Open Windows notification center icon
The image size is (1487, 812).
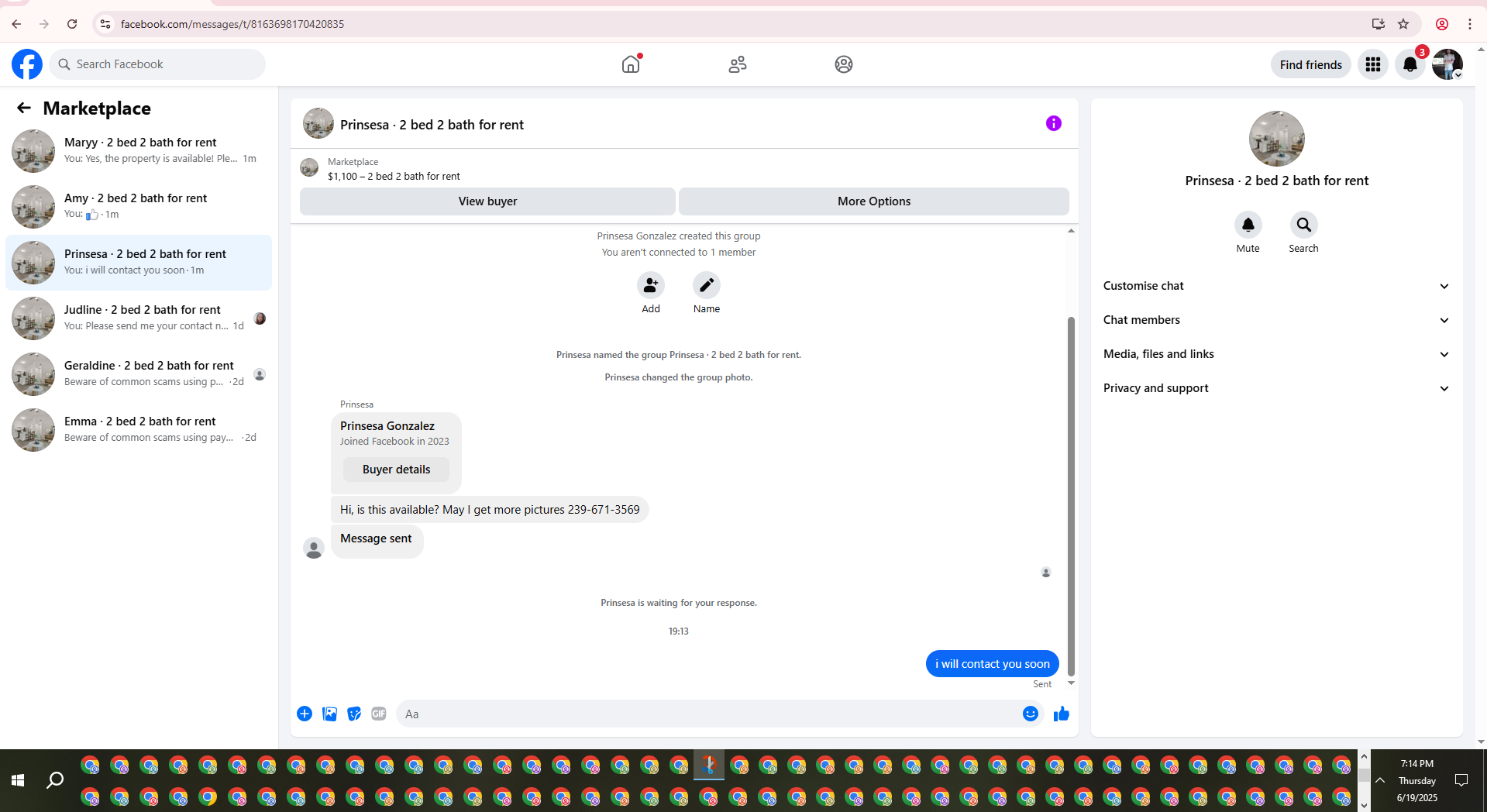[x=1461, y=780]
